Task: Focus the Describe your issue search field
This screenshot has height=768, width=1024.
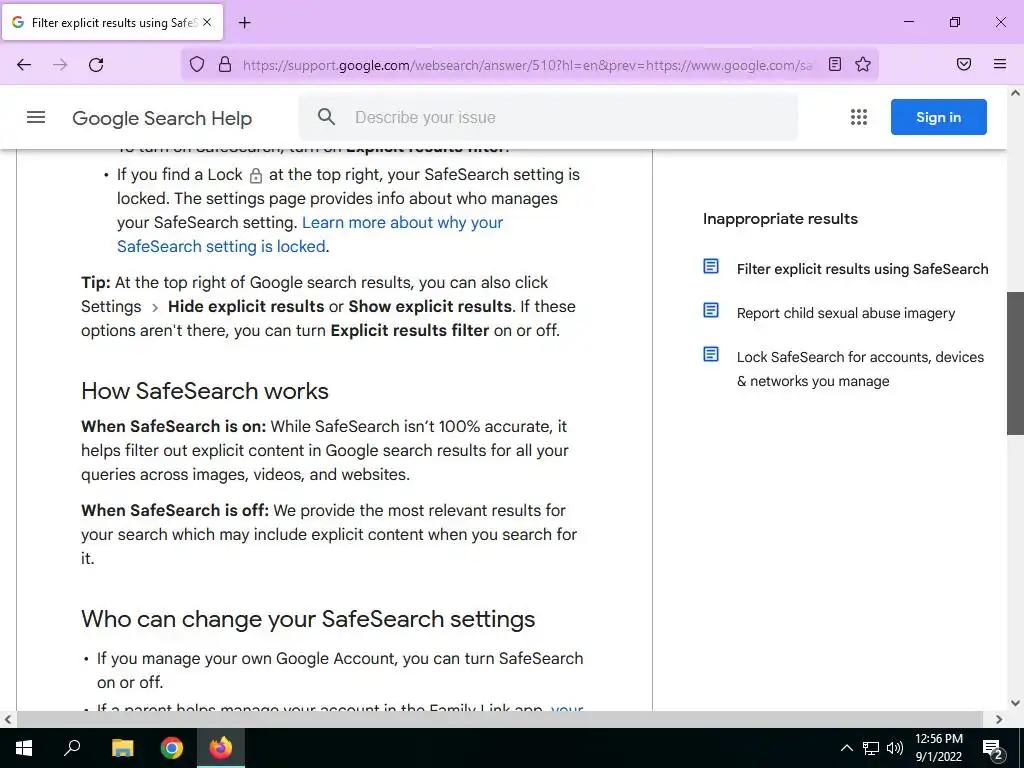Action: [547, 117]
